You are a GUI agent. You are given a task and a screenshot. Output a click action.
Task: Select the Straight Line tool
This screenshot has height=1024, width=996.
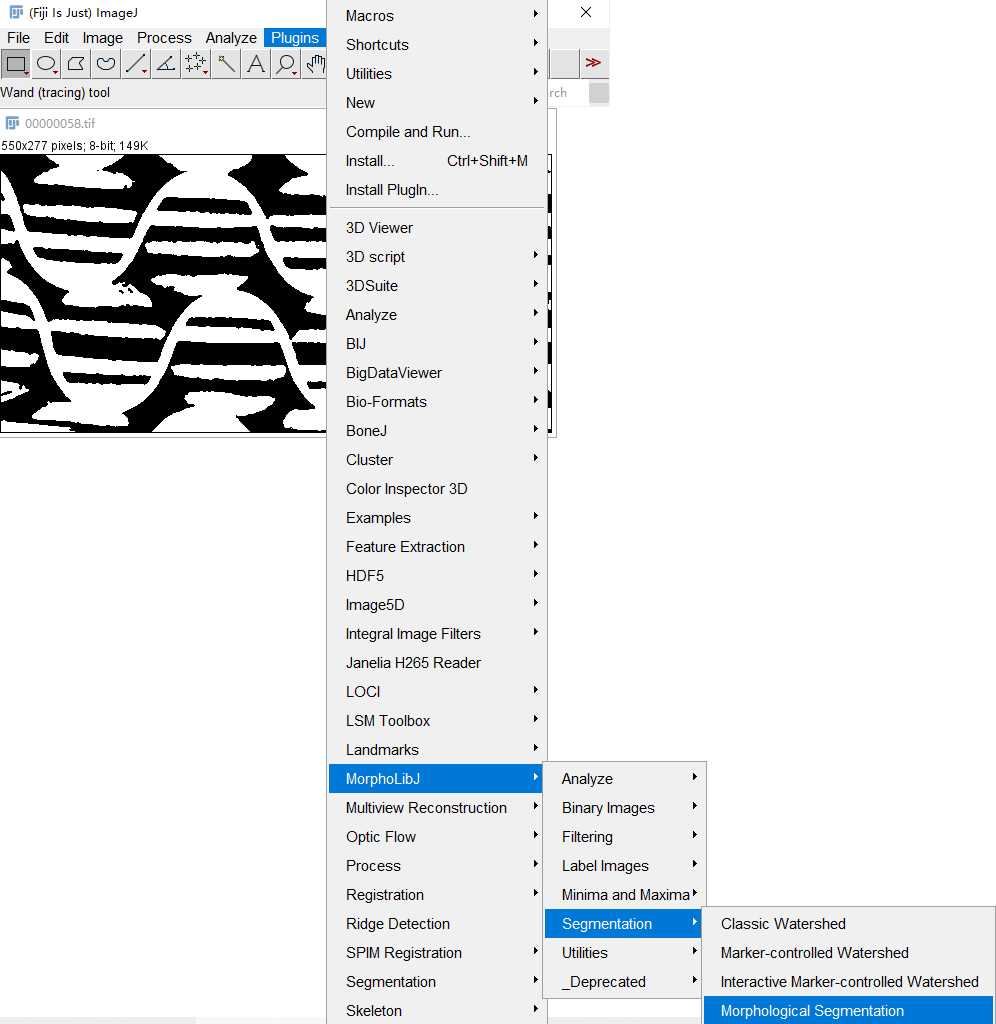click(x=136, y=64)
